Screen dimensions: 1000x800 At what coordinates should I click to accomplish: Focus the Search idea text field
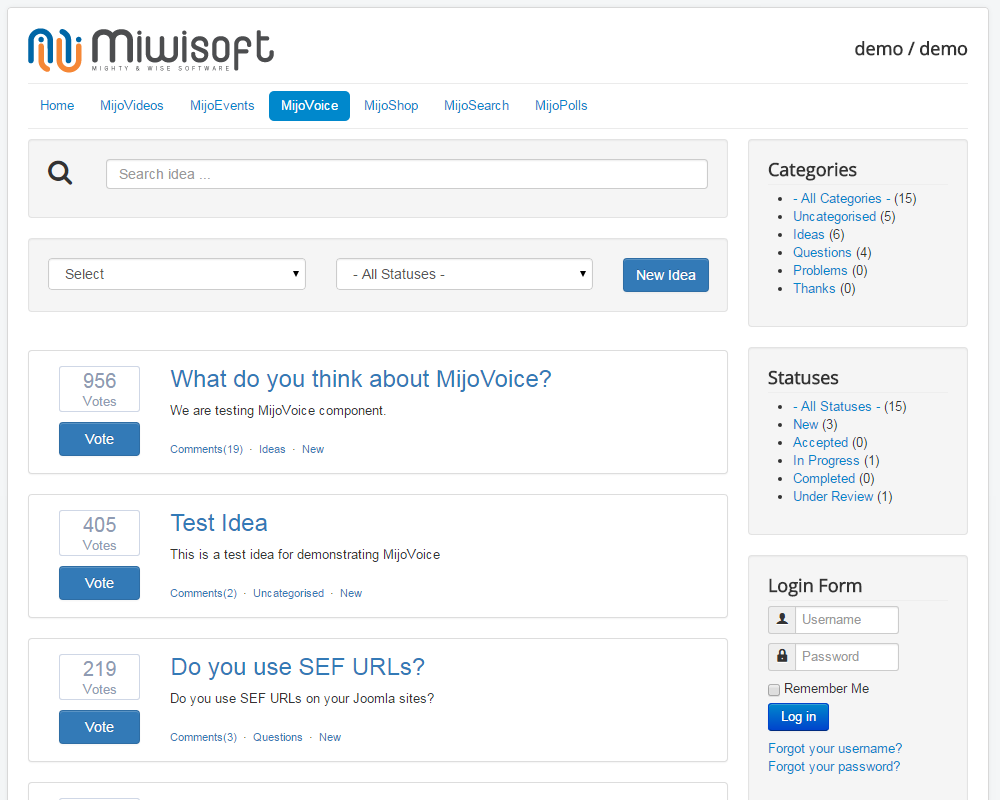(406, 174)
